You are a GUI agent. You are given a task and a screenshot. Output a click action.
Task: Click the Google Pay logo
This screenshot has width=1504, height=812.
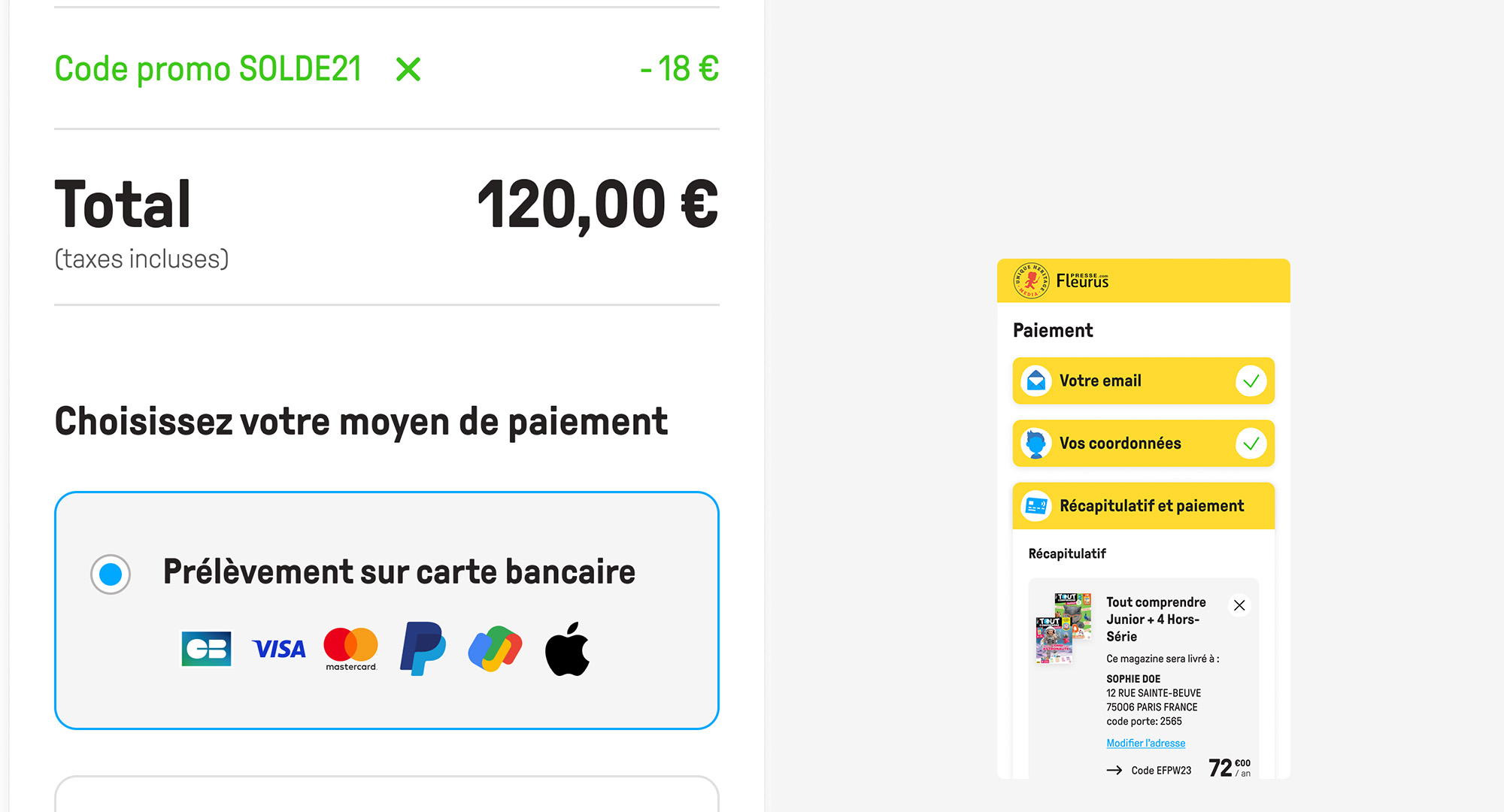495,649
